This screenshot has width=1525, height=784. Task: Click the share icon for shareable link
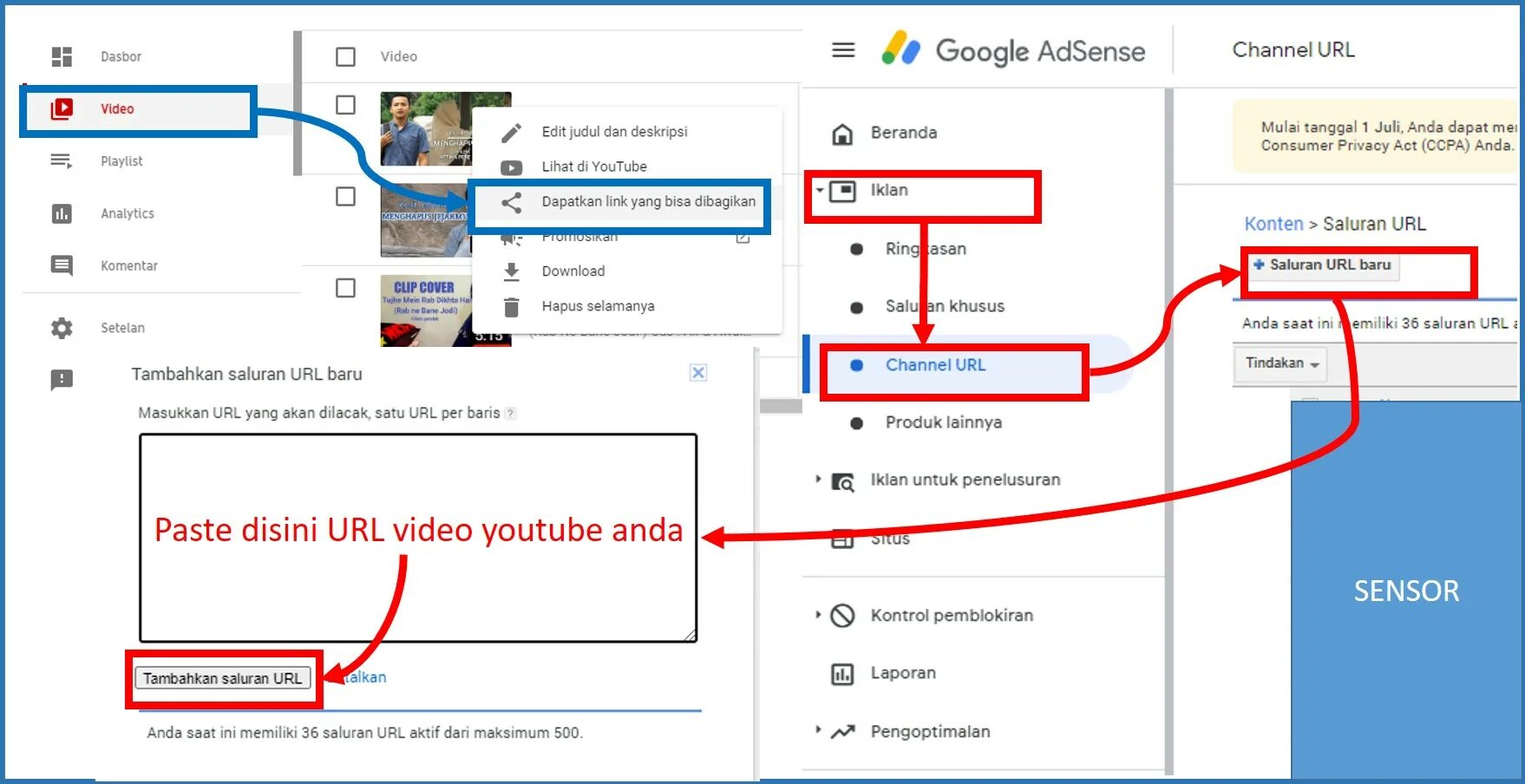pyautogui.click(x=512, y=202)
